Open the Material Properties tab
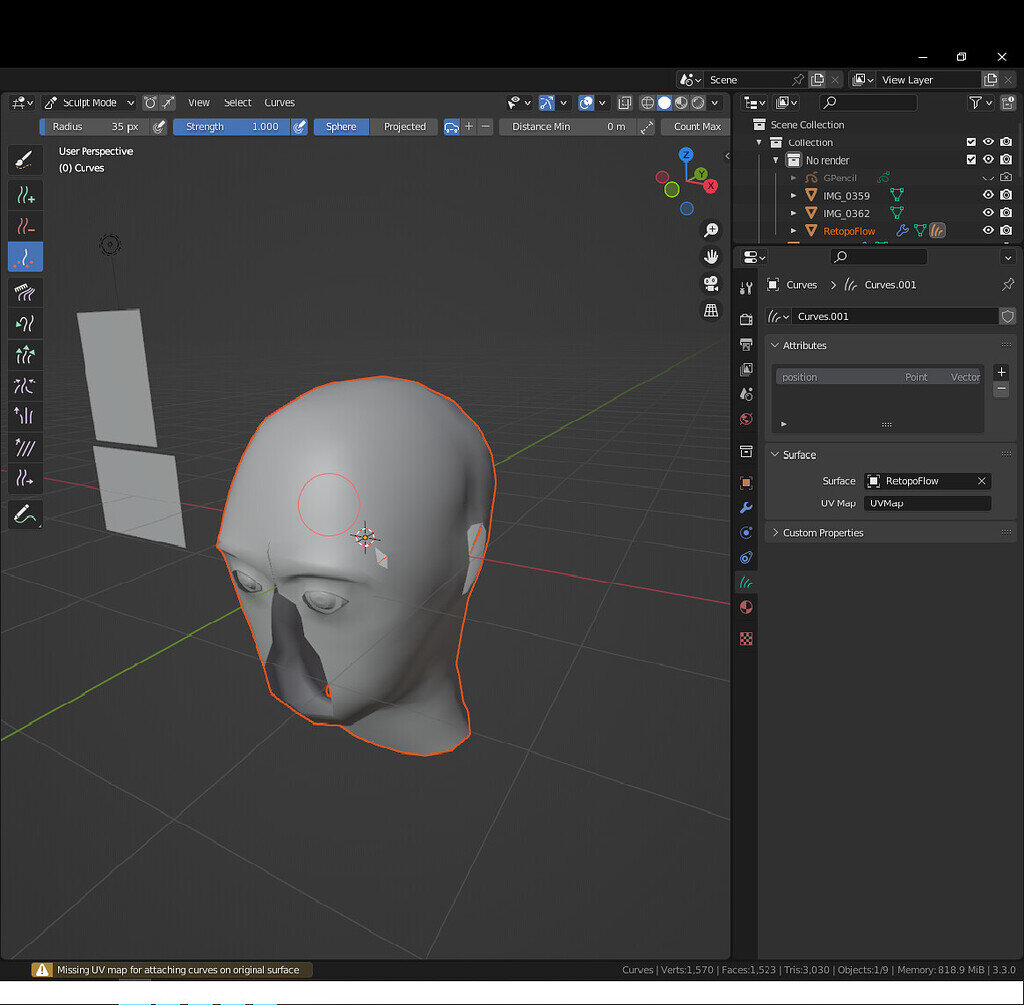1024x1005 pixels. point(746,606)
